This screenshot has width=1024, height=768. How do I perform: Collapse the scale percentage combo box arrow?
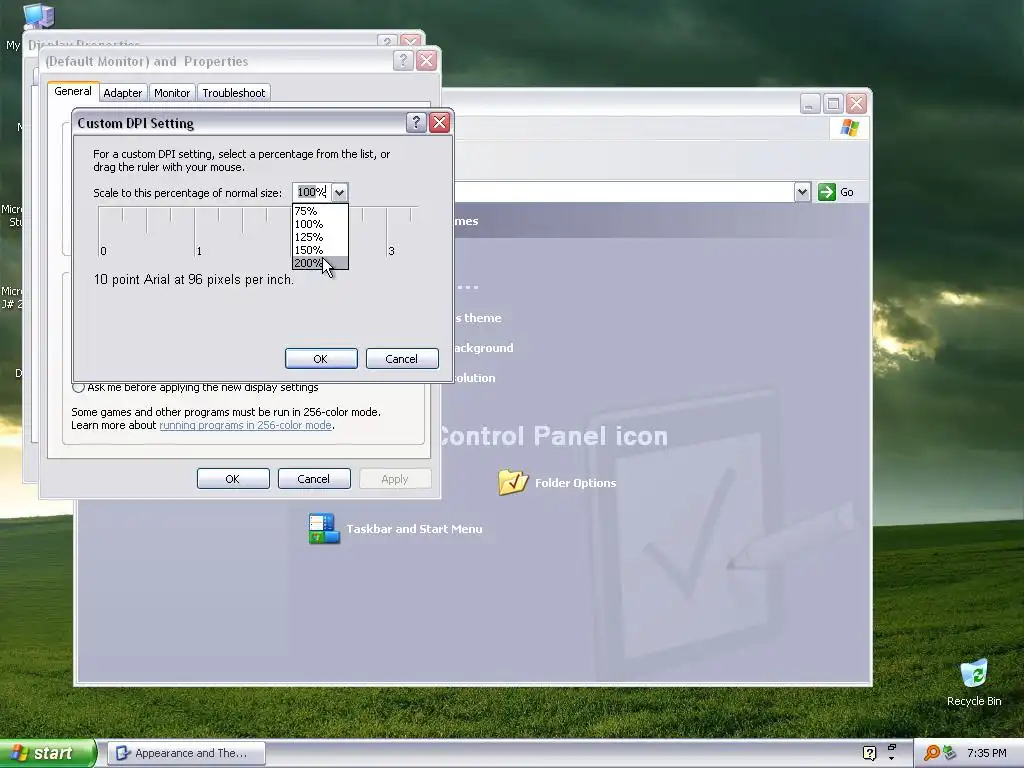coord(340,192)
